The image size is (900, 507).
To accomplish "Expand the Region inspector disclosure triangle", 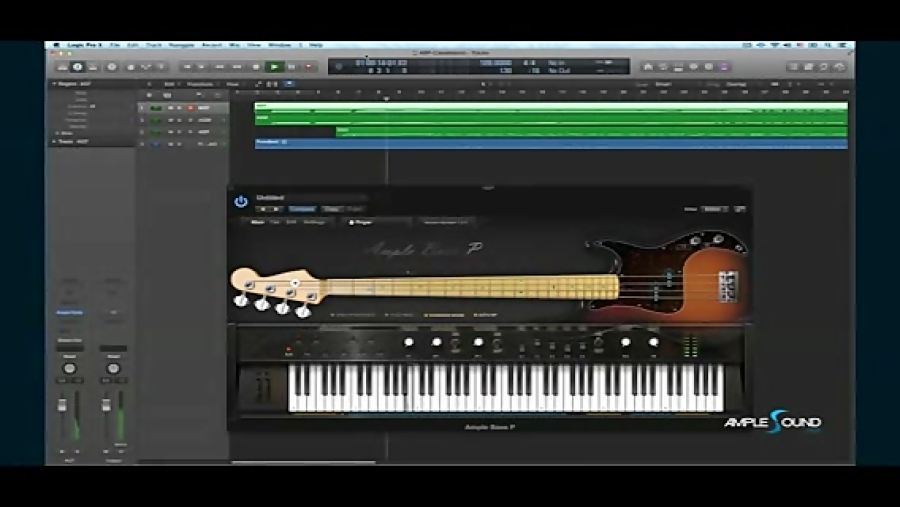I will pos(55,84).
